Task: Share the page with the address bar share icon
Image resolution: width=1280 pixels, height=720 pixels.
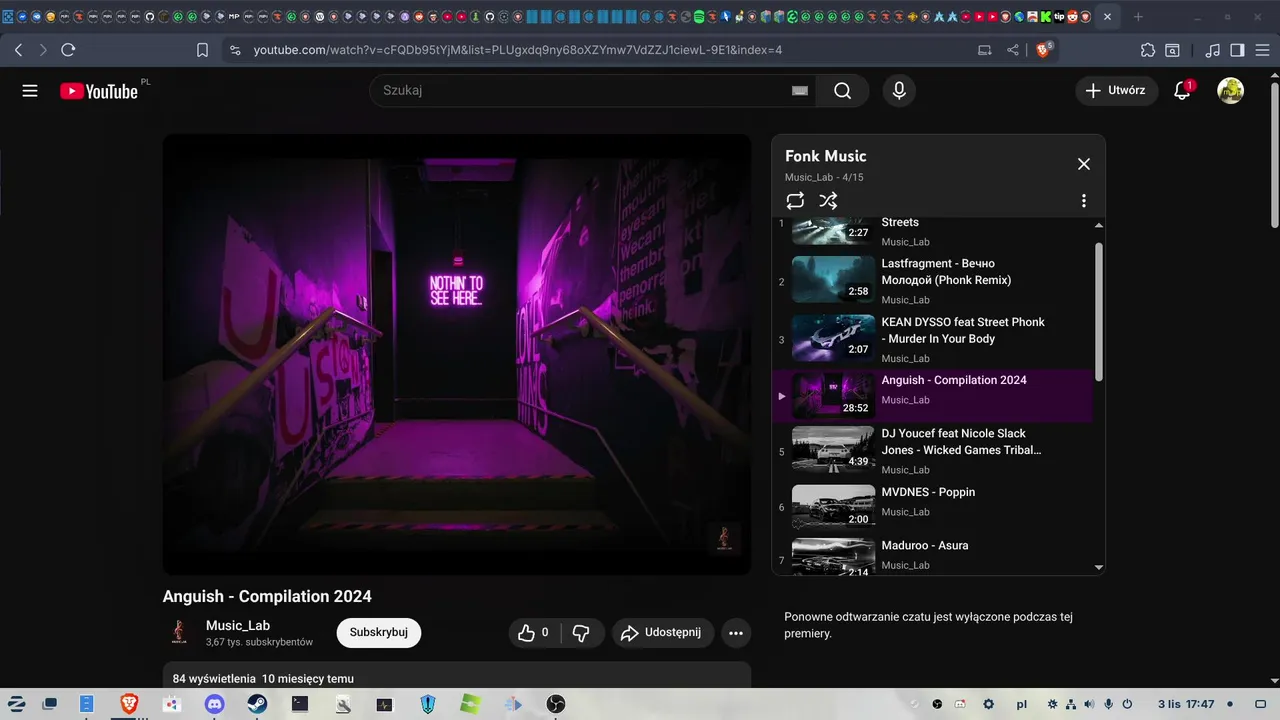Action: point(1013,50)
